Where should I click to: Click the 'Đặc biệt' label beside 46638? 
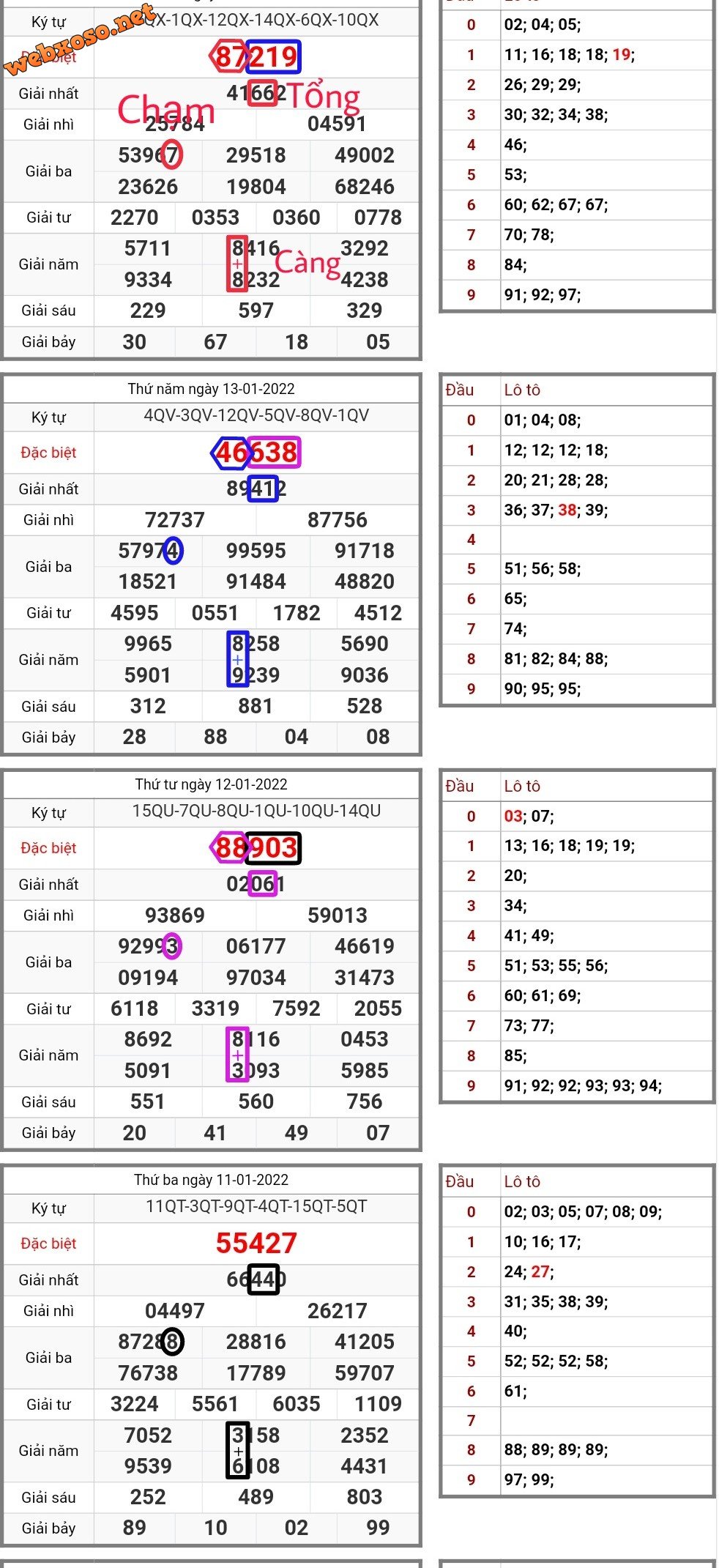click(x=48, y=453)
